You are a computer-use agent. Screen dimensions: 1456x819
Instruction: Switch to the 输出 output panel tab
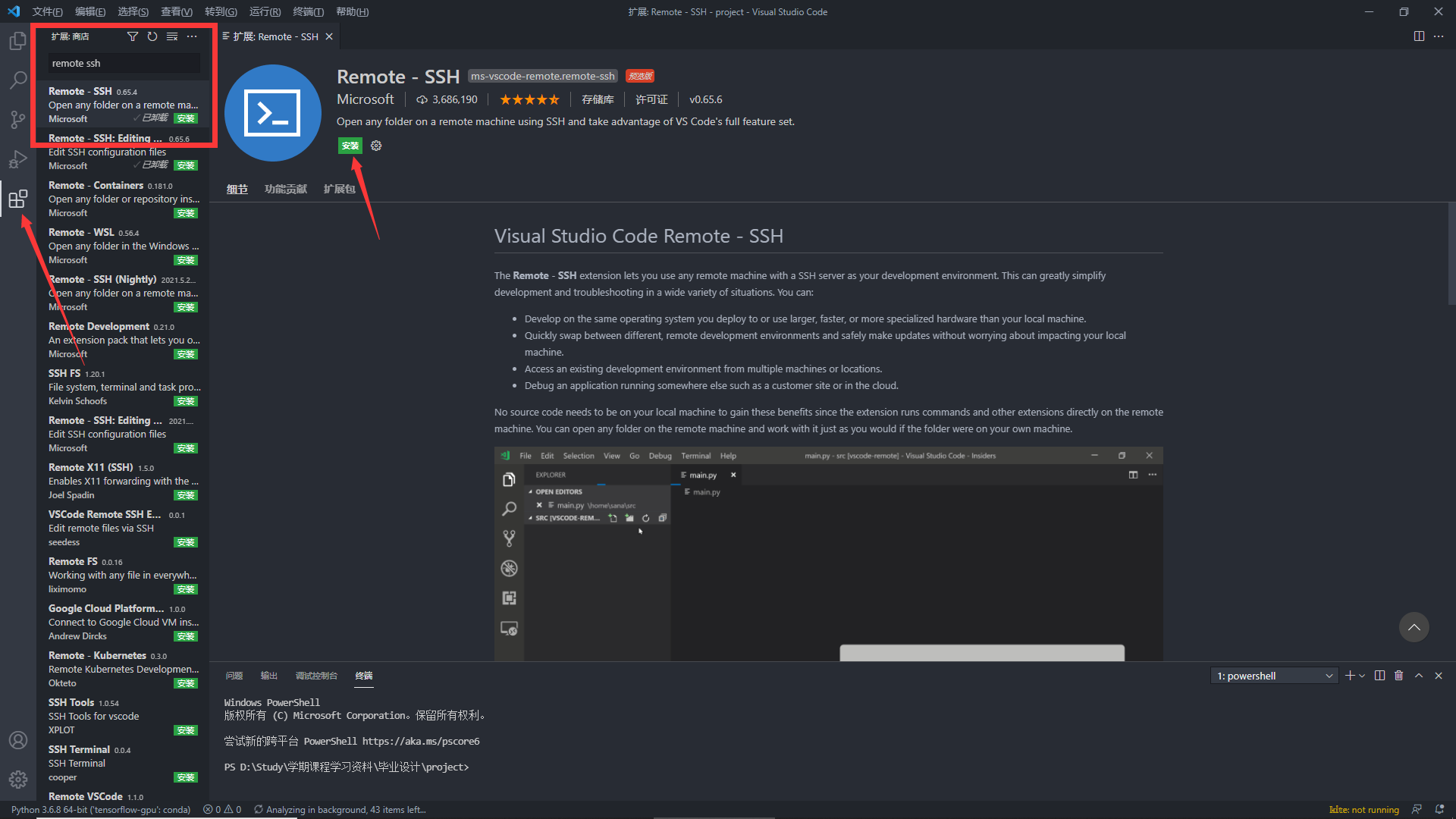268,676
